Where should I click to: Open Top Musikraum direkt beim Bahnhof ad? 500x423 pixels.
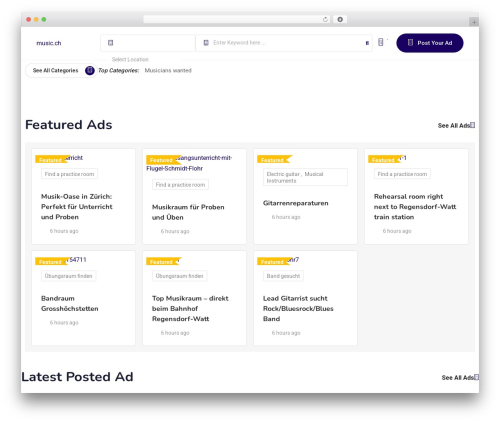[x=190, y=308]
